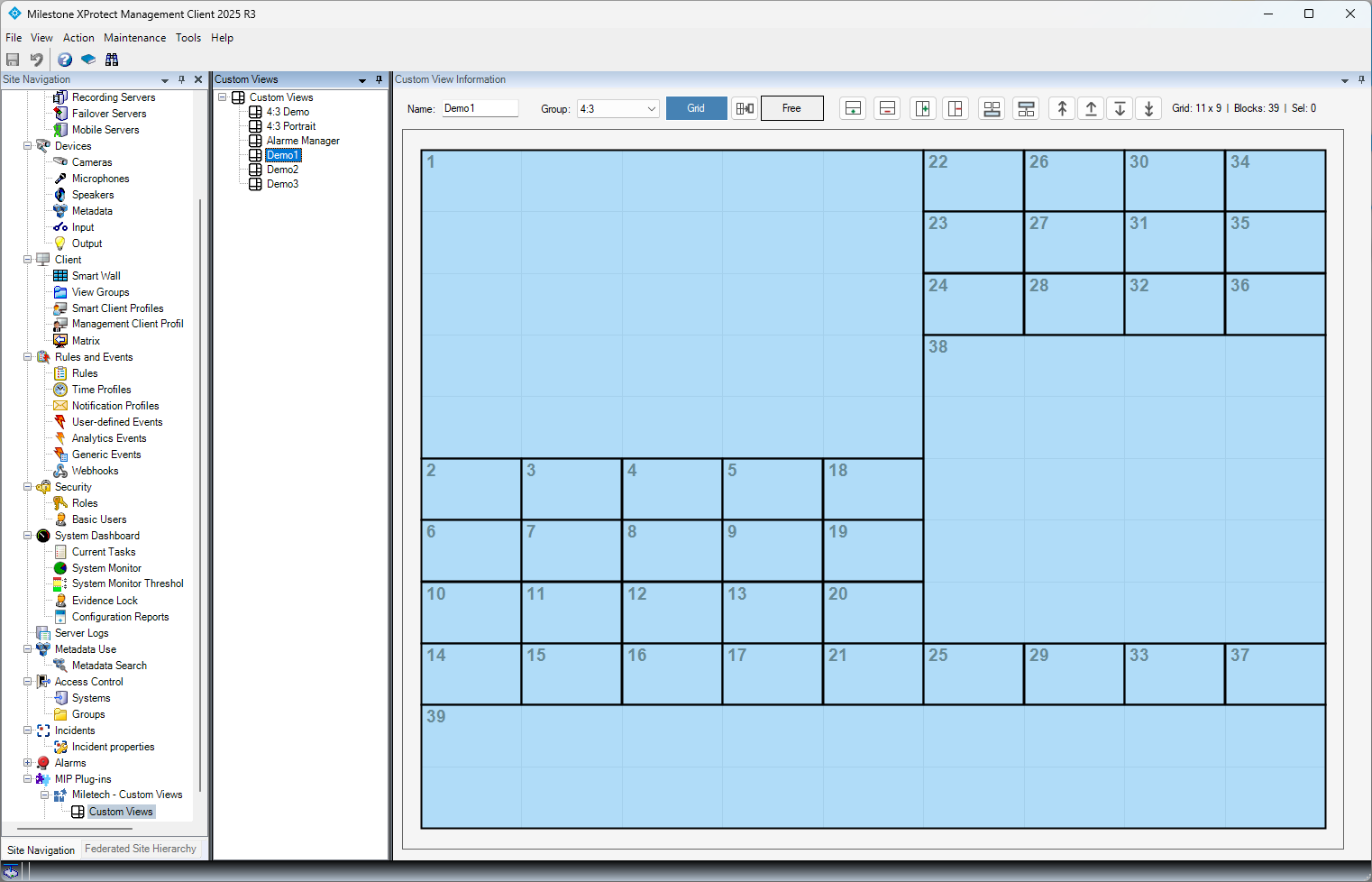1372x882 pixels.
Task: Open the Tools menu
Action: pyautogui.click(x=188, y=38)
